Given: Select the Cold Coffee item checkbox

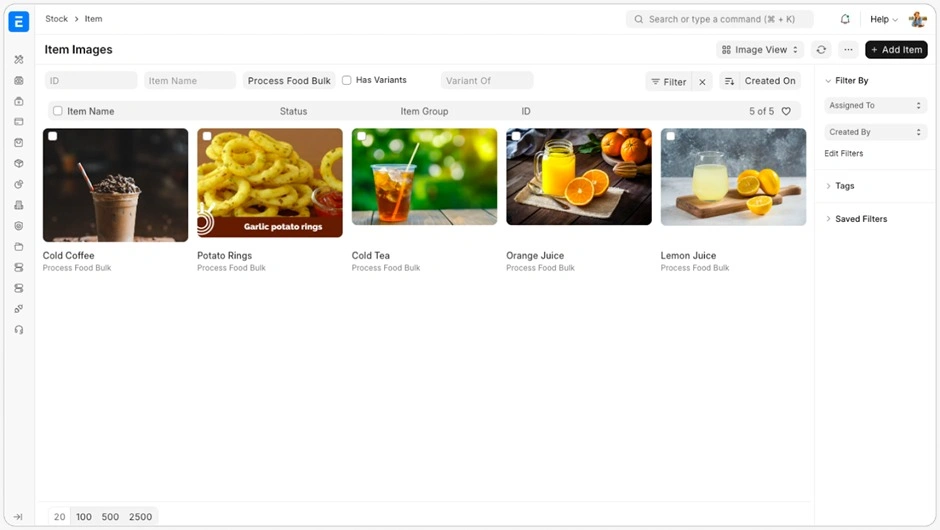Looking at the screenshot, I should (53, 137).
